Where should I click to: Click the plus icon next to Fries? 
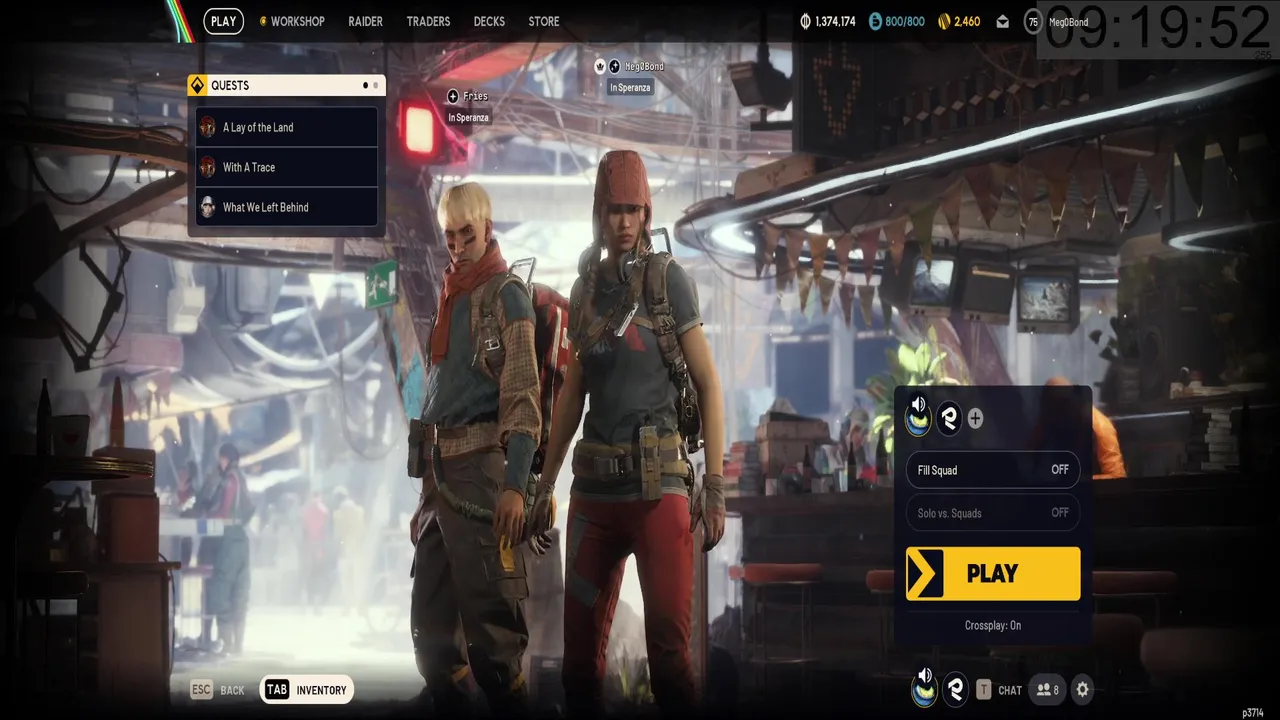[x=453, y=96]
